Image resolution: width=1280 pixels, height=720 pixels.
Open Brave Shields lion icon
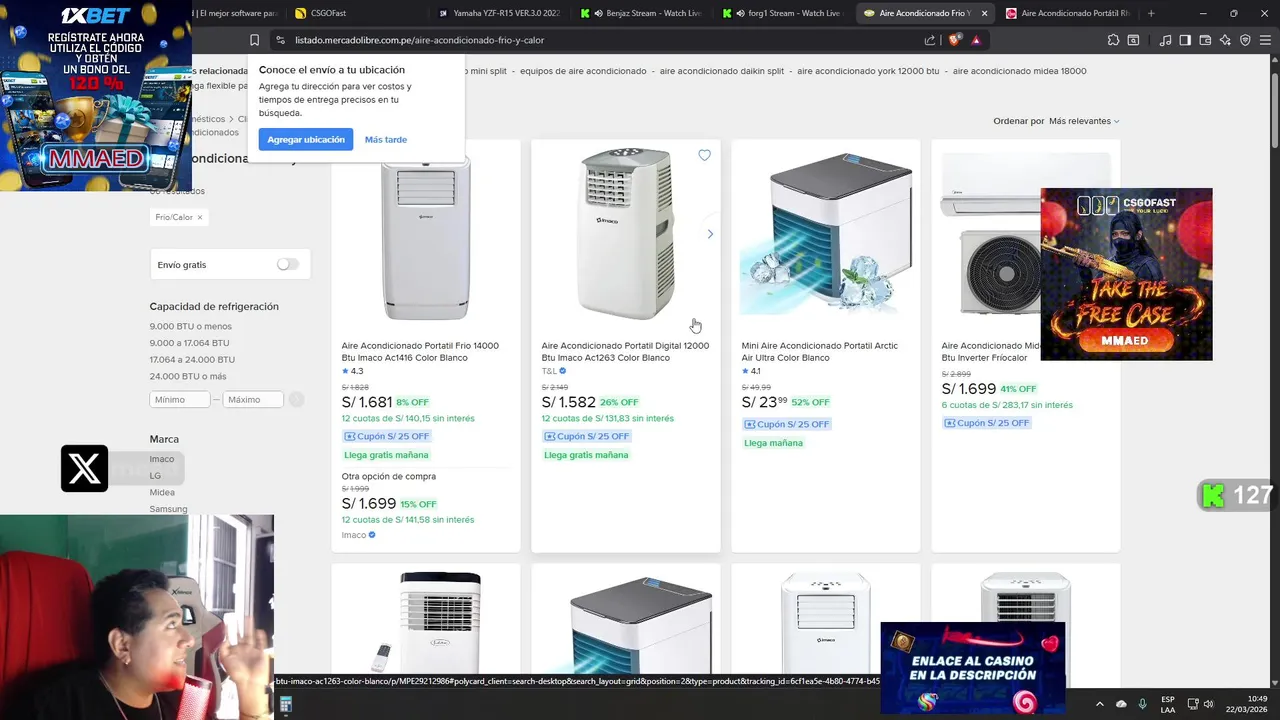(954, 40)
